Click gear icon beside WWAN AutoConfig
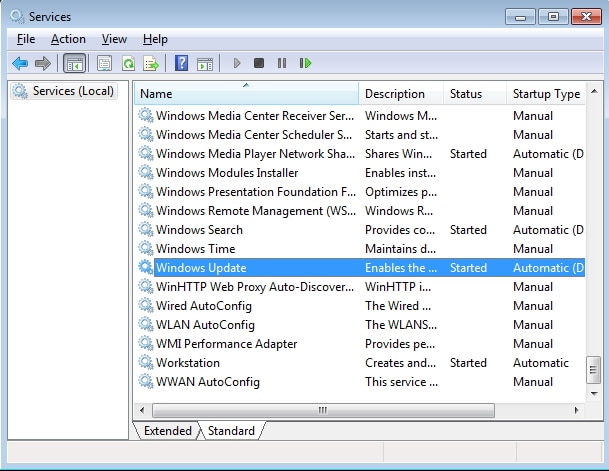609x471 pixels. pyautogui.click(x=146, y=381)
